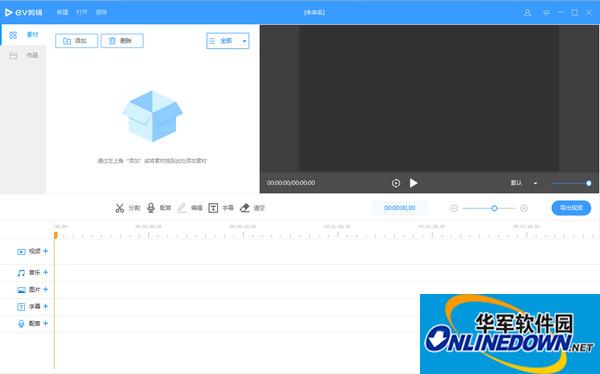Select the 编辑 pencil tool

point(190,208)
